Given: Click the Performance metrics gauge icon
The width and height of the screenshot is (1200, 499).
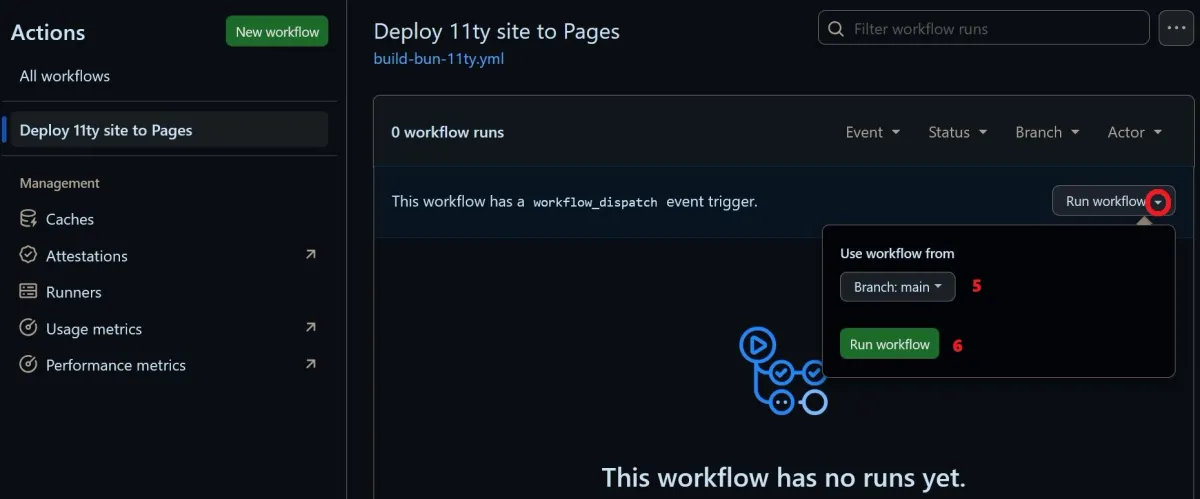Looking at the screenshot, I should [28, 365].
